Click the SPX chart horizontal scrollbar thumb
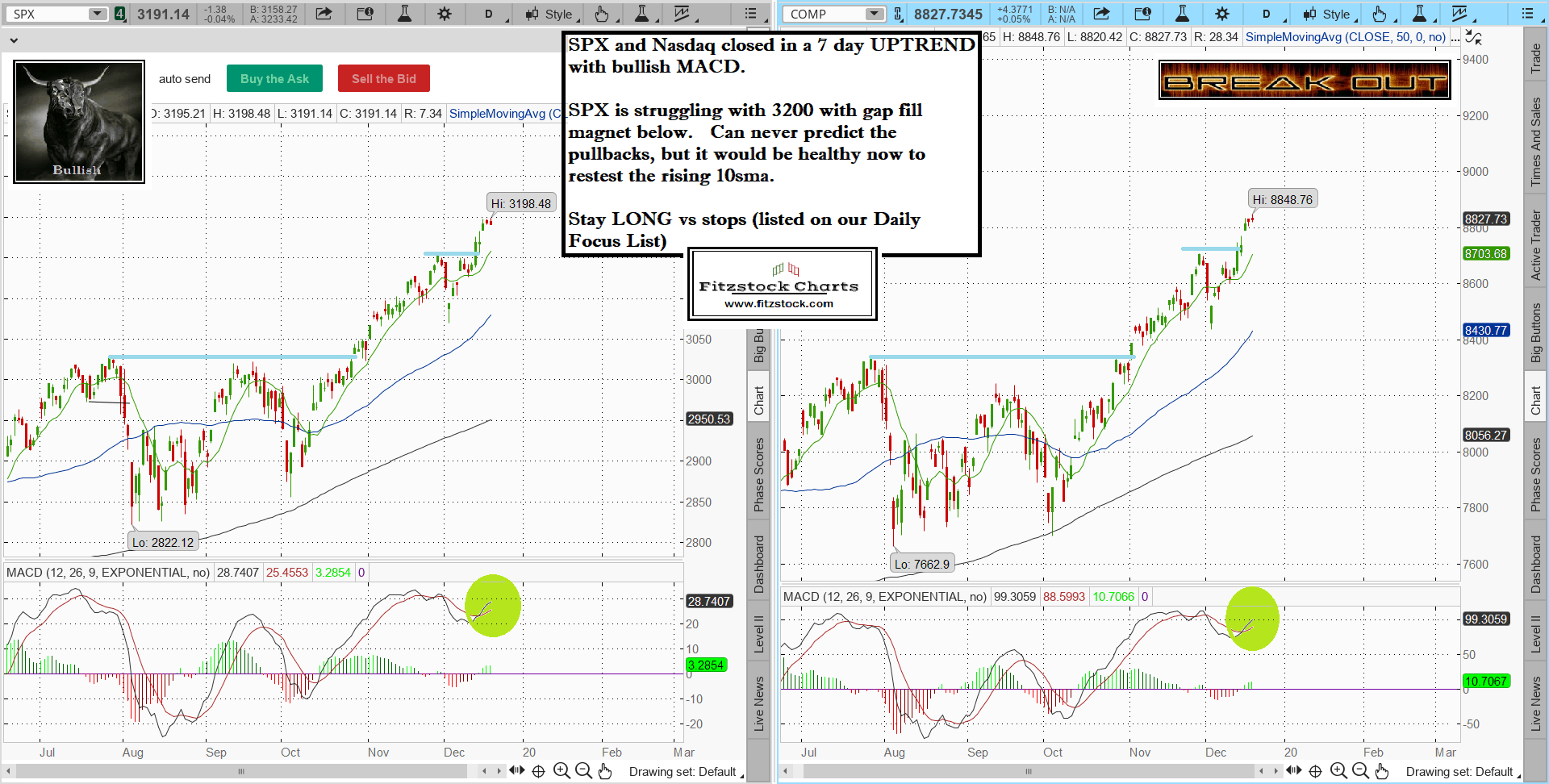1549x784 pixels. click(x=240, y=772)
